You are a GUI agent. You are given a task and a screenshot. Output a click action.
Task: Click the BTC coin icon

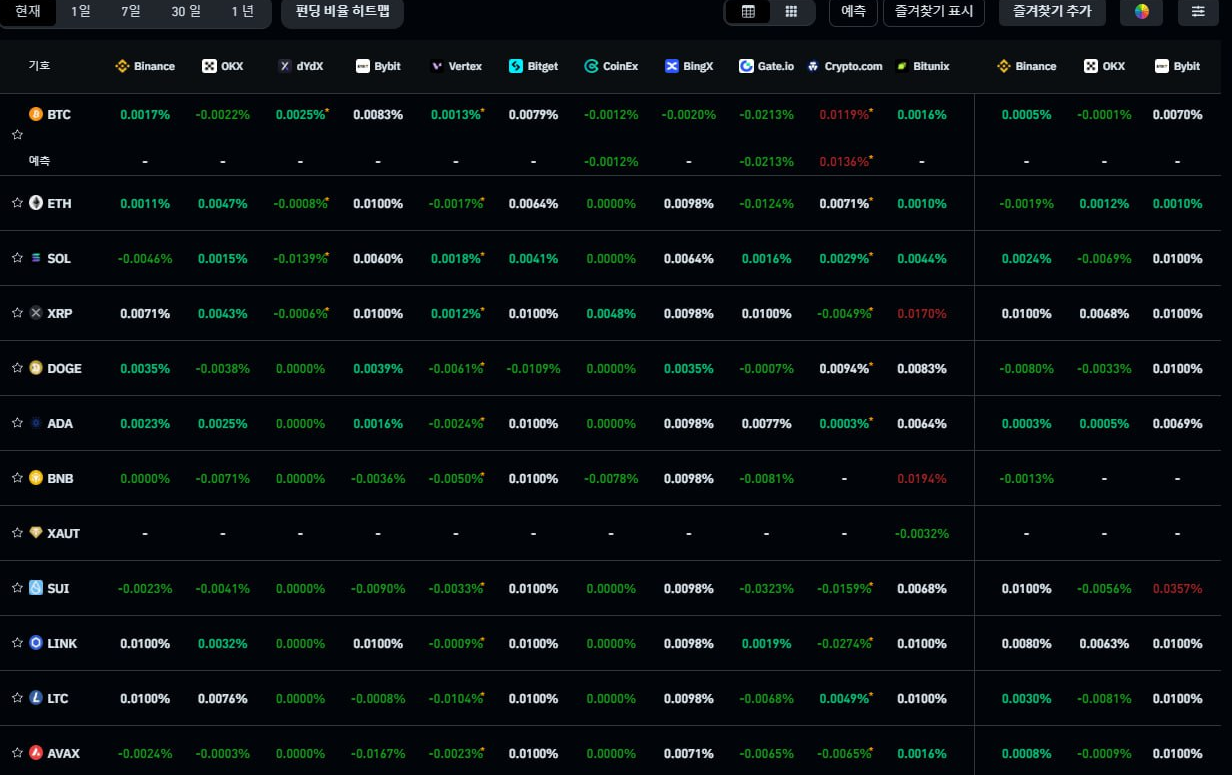(36, 114)
